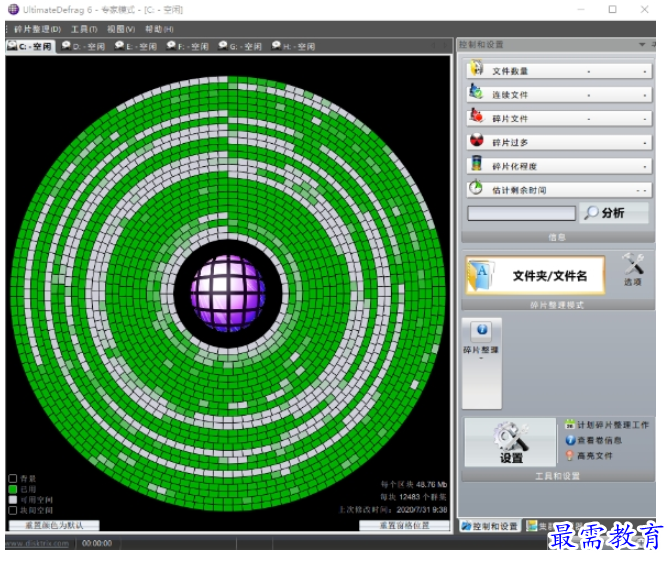The height and width of the screenshot is (568, 672).
Task: Click the H: drive tab disk icon
Action: click(276, 45)
